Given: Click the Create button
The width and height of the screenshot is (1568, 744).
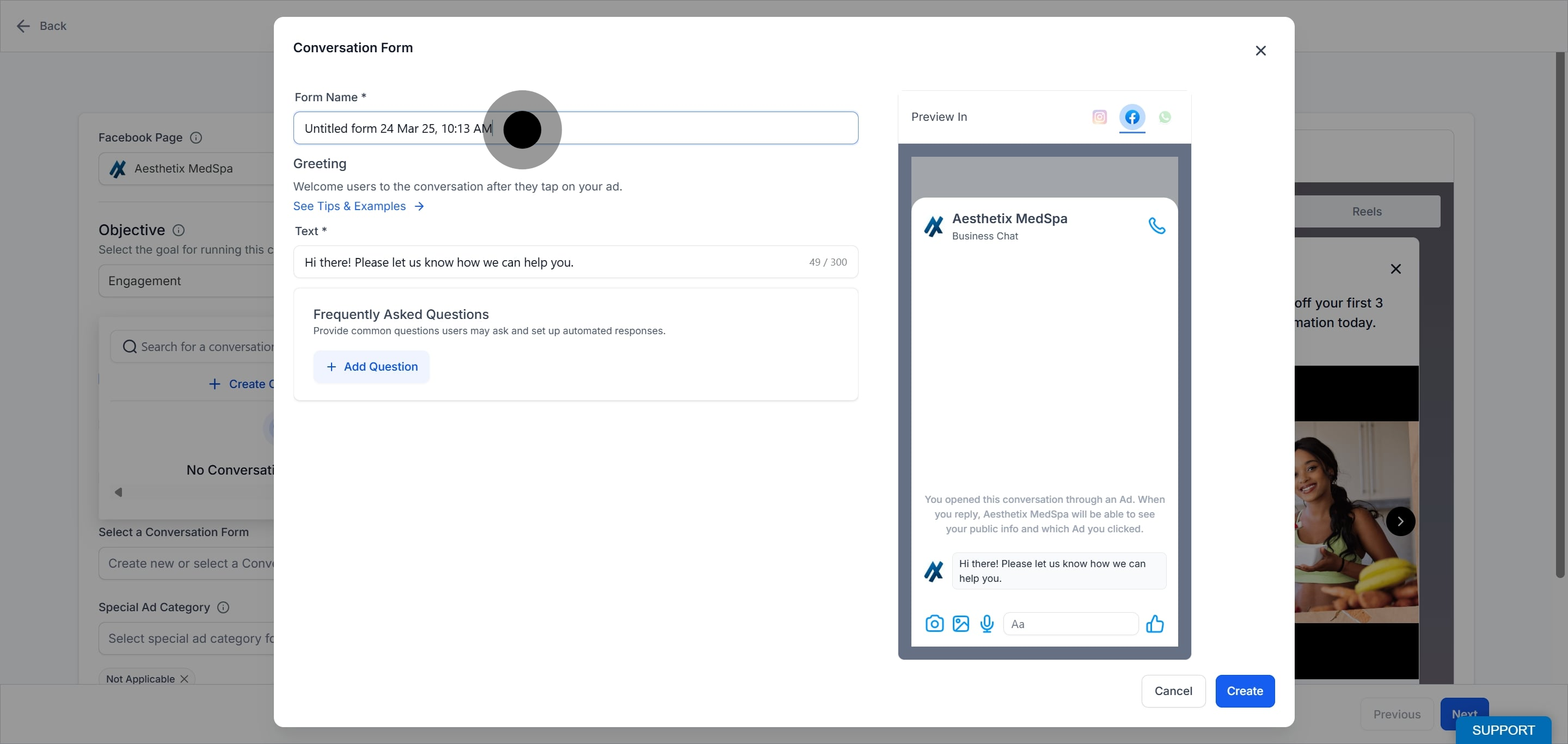Looking at the screenshot, I should tap(1245, 691).
